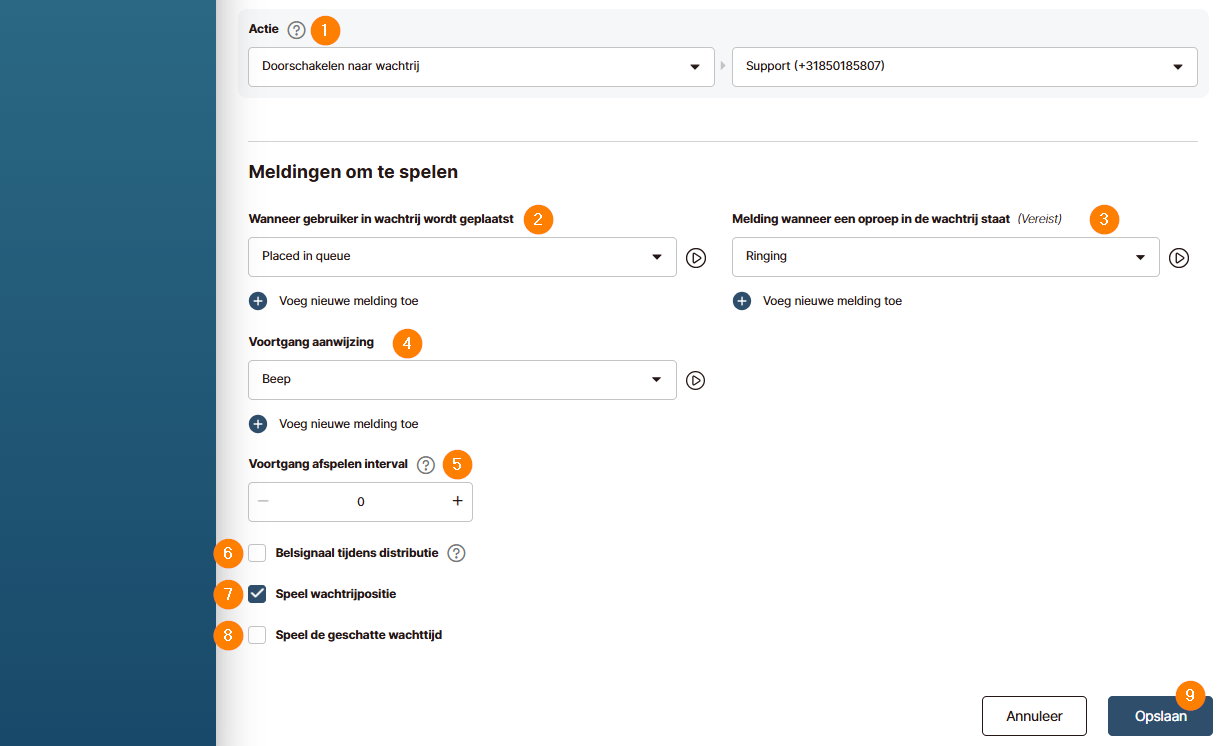Click plus icon under 'Placed in queue' dropdown
Image resolution: width=1224 pixels, height=746 pixels.
258,301
